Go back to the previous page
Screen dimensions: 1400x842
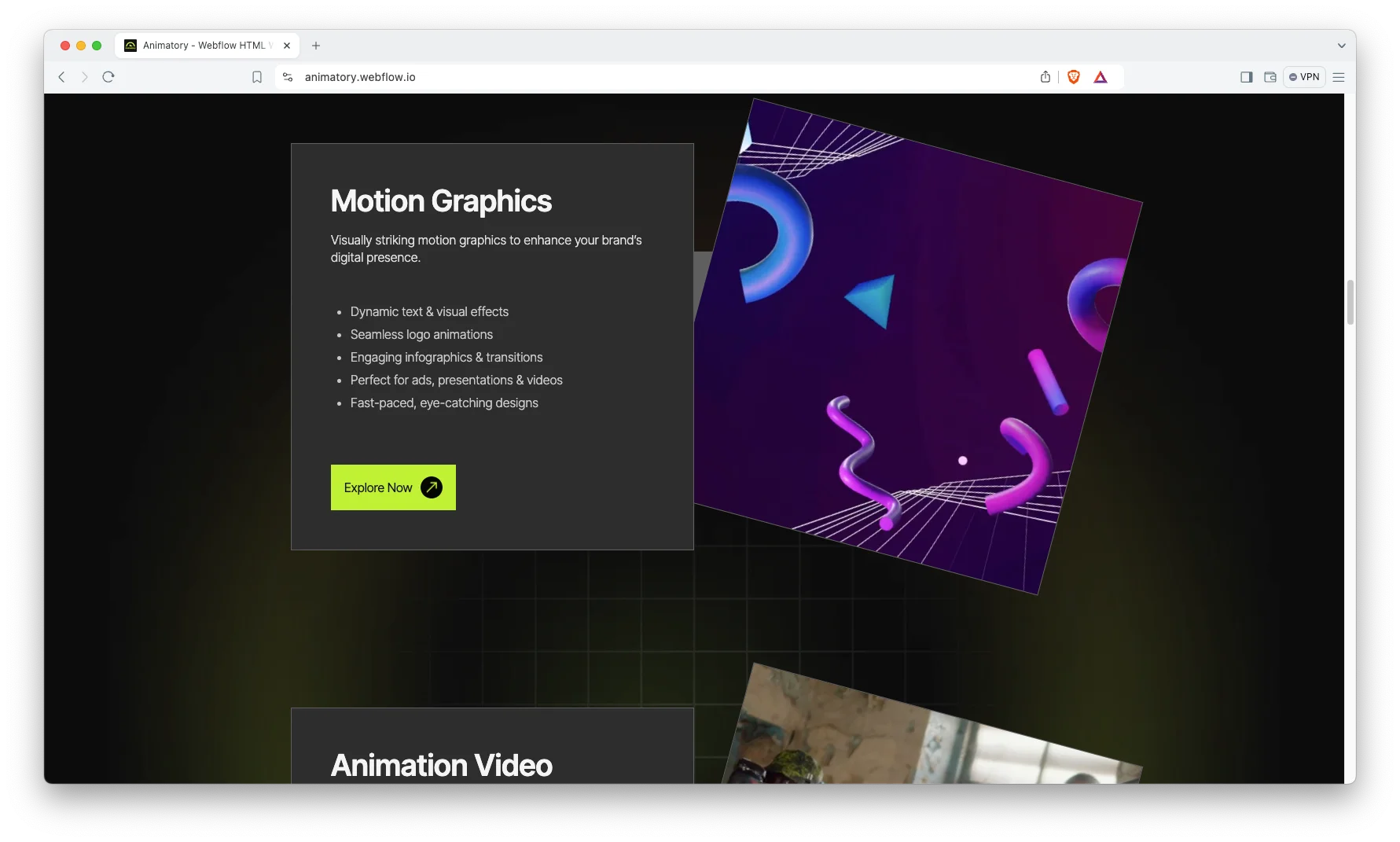[61, 77]
